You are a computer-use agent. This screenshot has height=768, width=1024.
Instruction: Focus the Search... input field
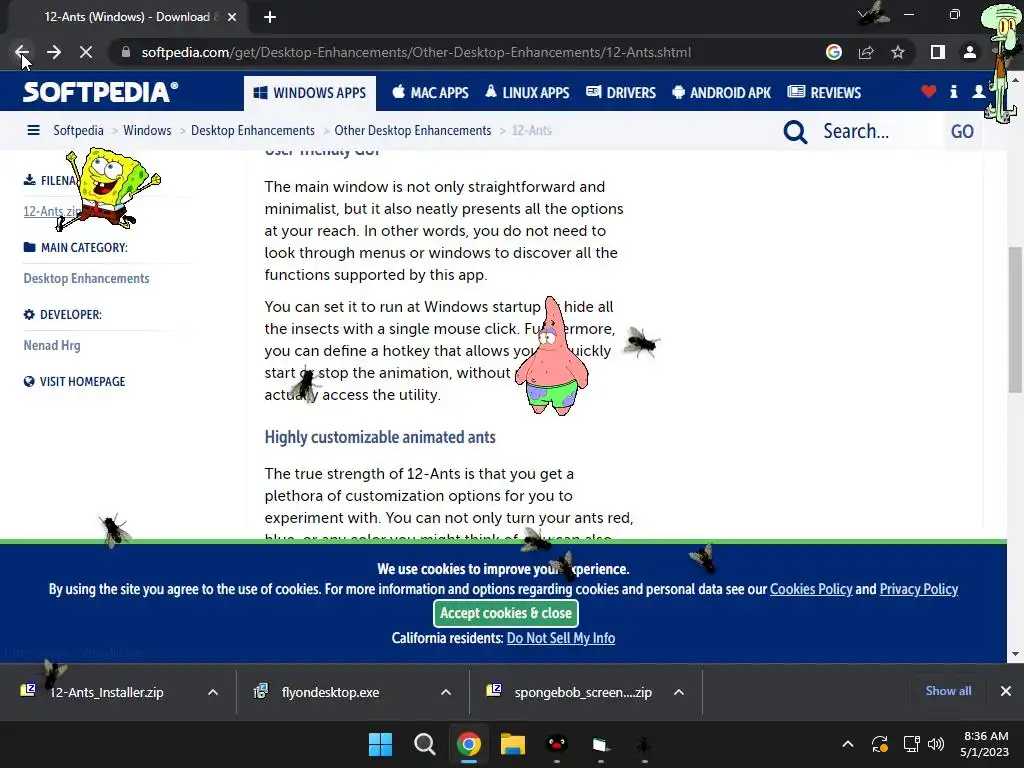pyautogui.click(x=878, y=131)
